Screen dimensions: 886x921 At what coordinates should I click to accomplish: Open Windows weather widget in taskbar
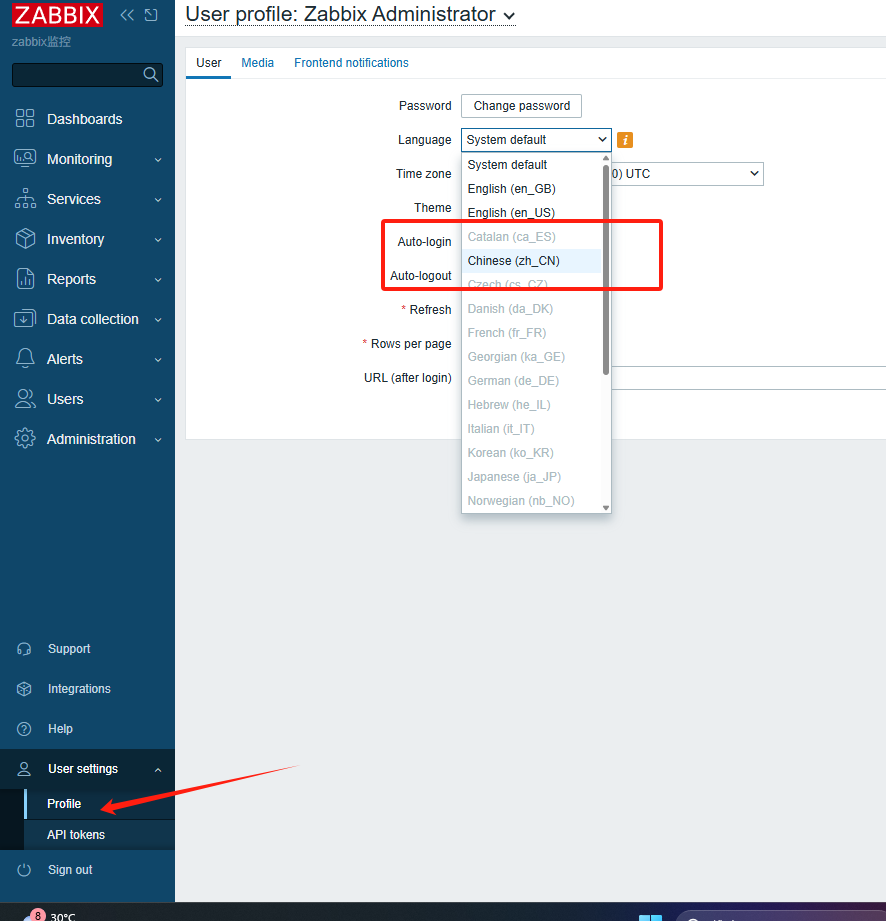[50, 915]
